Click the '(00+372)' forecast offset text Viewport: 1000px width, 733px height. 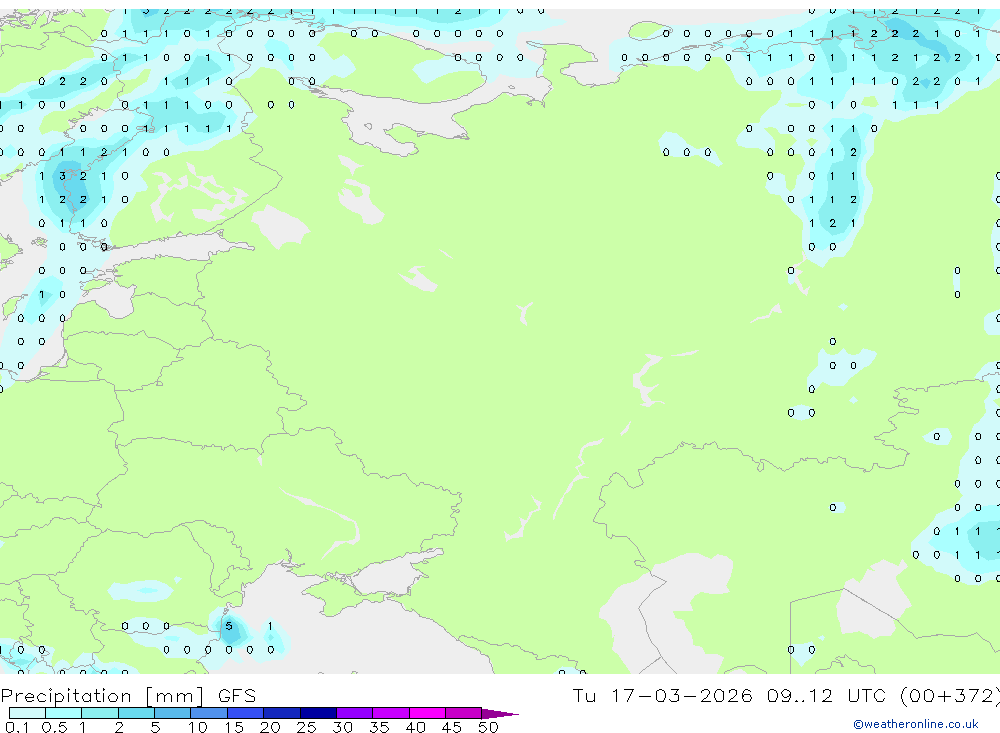click(x=950, y=695)
